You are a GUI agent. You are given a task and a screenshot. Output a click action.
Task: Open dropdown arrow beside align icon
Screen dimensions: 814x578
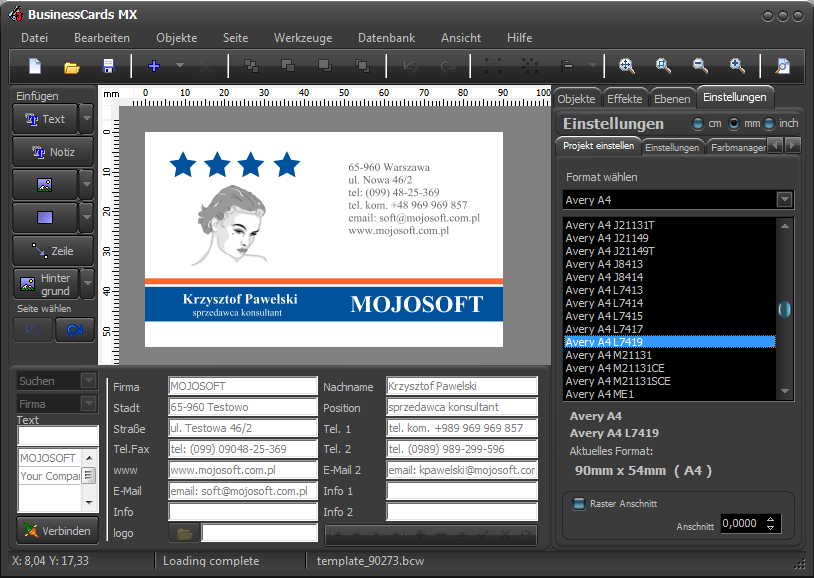click(592, 66)
